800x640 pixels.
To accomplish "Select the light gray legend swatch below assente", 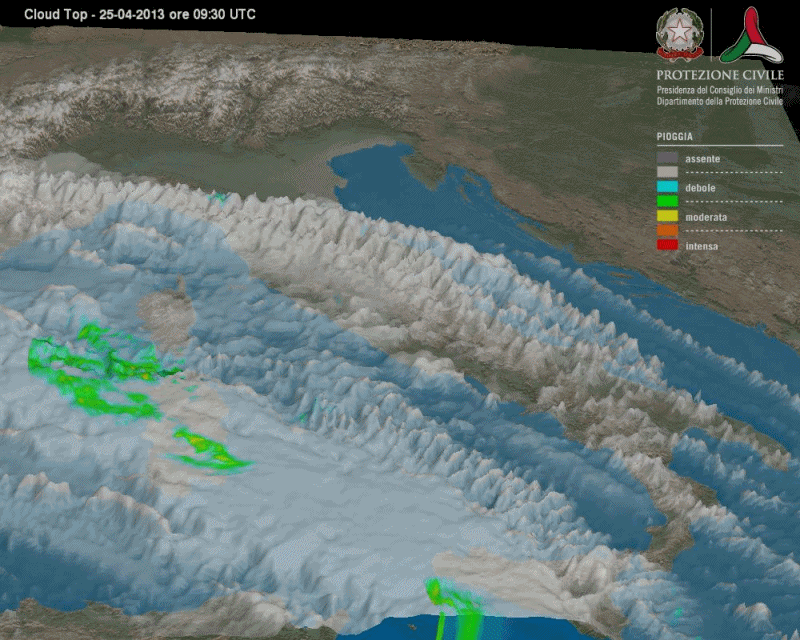I will [667, 172].
